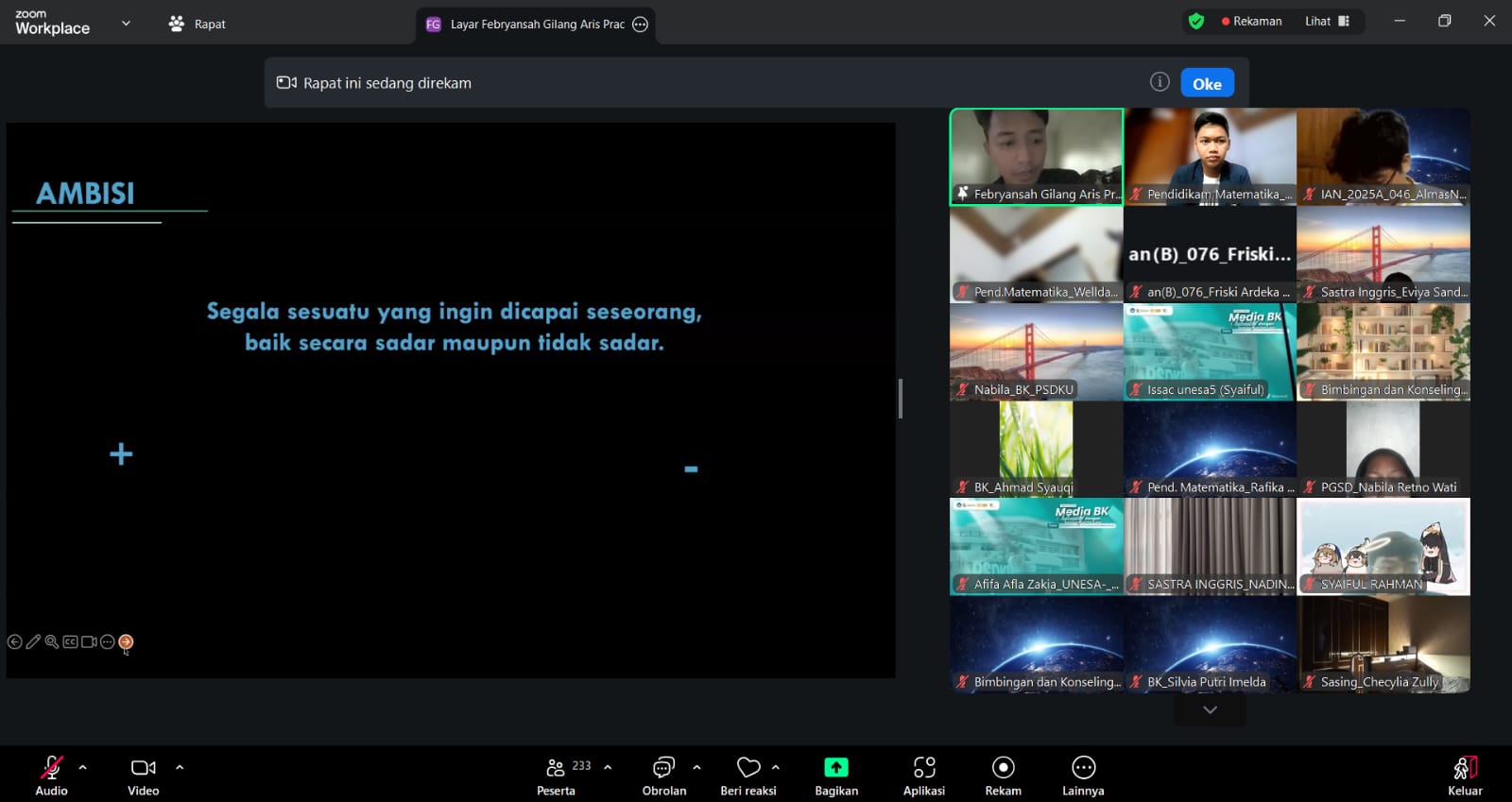
Task: Open the Zoom Workplace dropdown chevron
Action: click(126, 24)
